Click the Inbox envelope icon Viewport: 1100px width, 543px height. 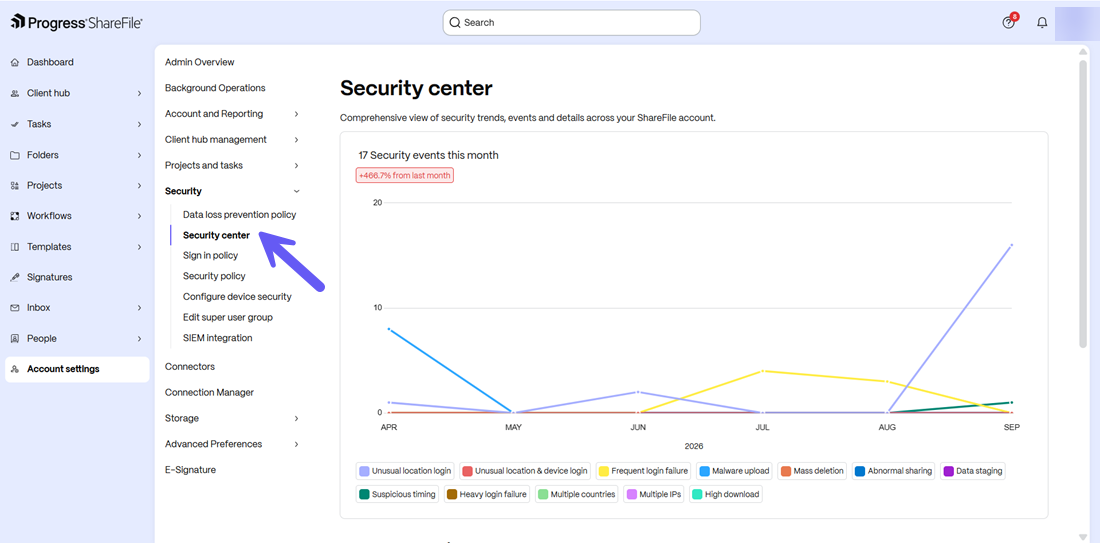pos(15,308)
